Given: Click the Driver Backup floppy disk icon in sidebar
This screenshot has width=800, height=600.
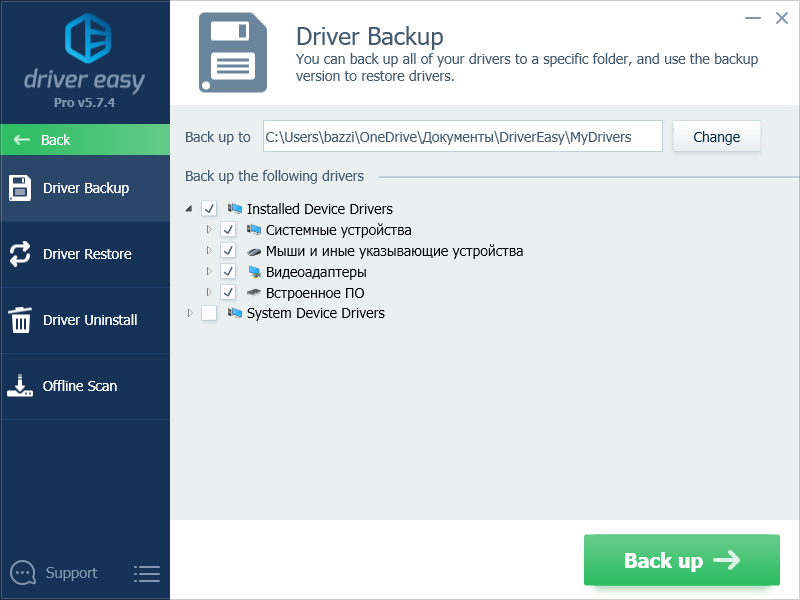Looking at the screenshot, I should pos(20,188).
